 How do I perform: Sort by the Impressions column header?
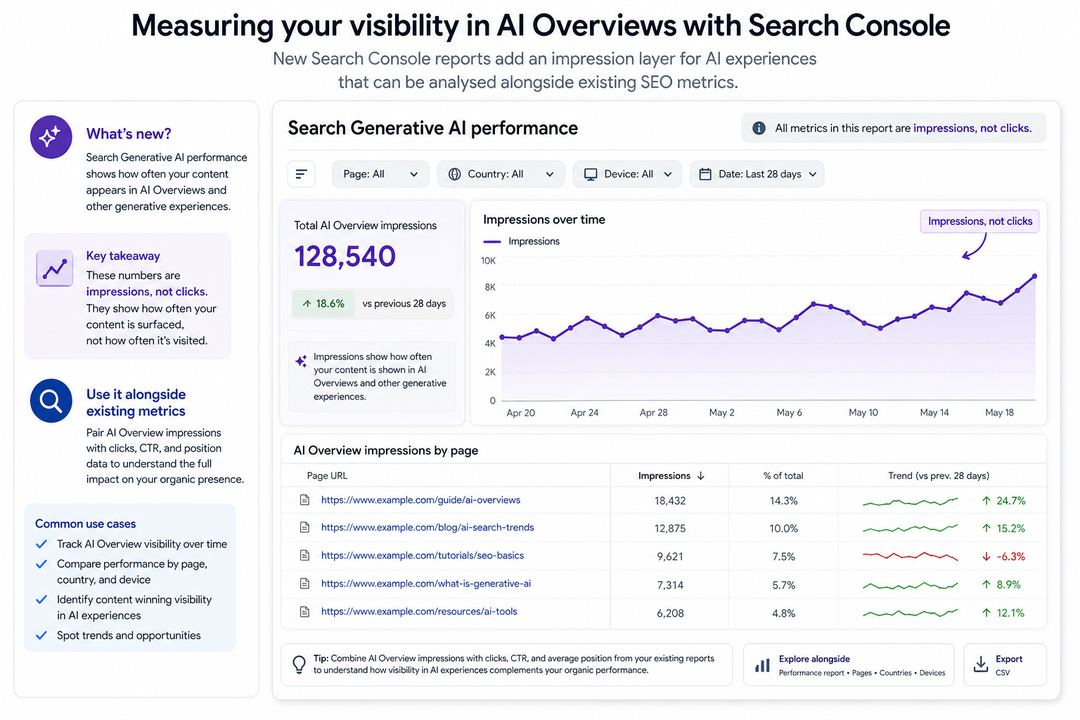[671, 475]
